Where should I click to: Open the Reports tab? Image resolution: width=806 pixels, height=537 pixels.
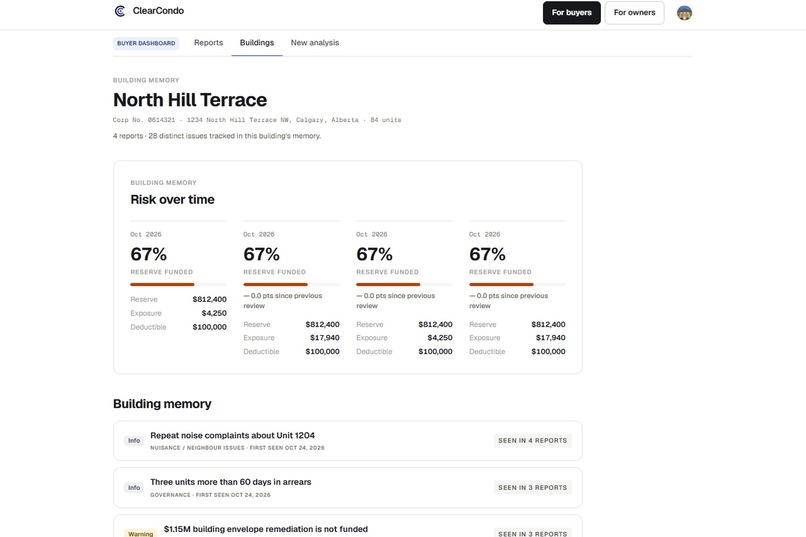pos(208,43)
